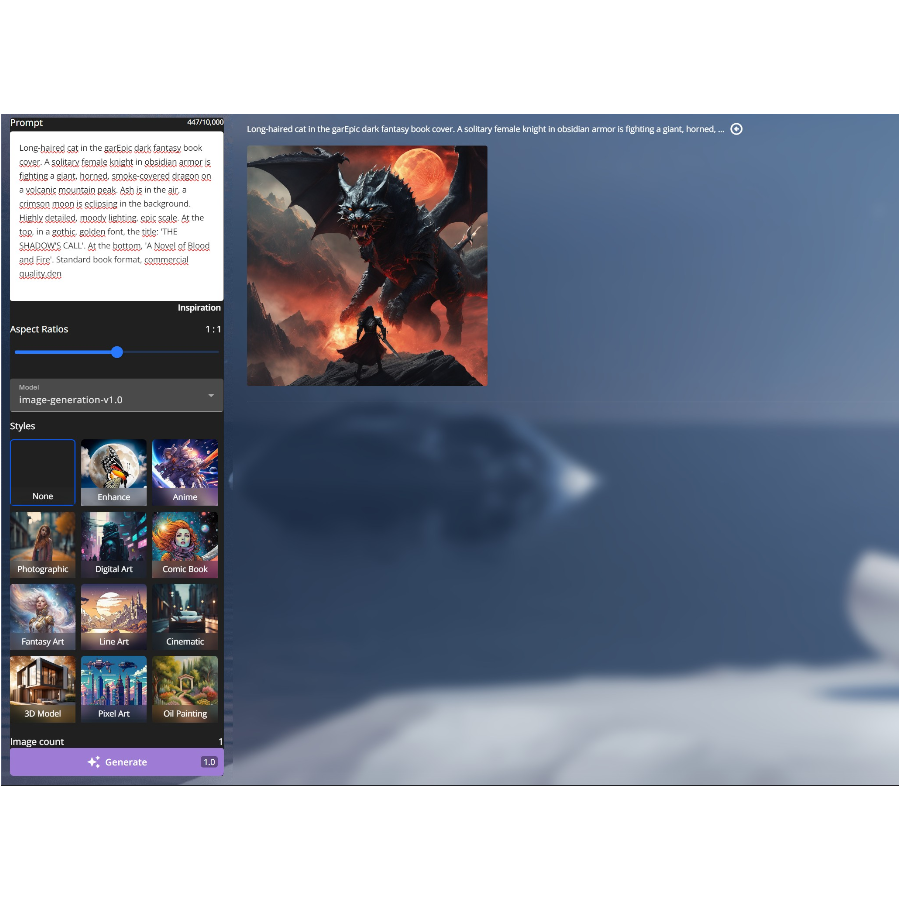Apply the Digital Art style
This screenshot has height=900, width=900.
pyautogui.click(x=114, y=544)
